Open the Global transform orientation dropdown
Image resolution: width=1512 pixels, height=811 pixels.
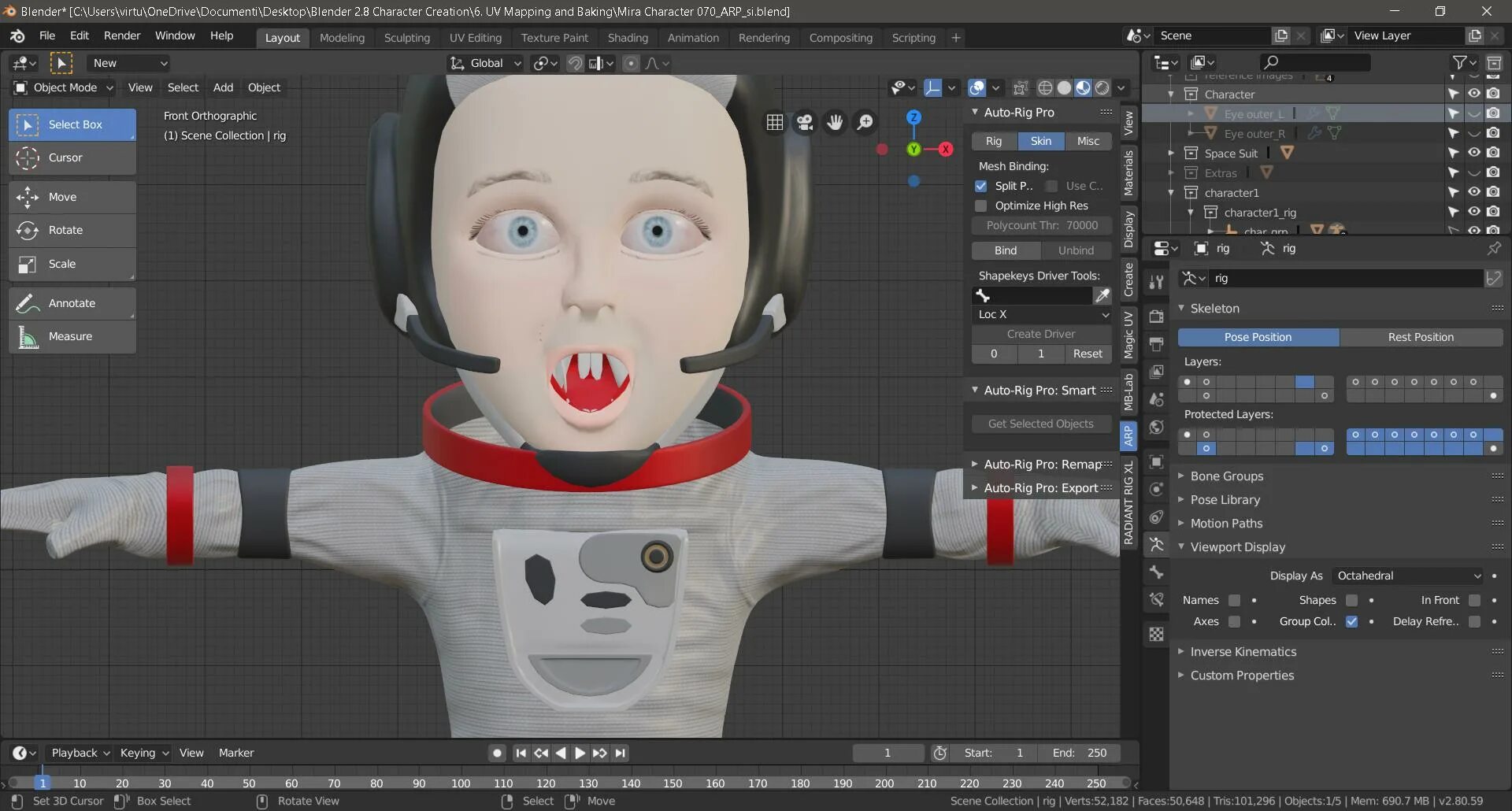click(x=486, y=63)
